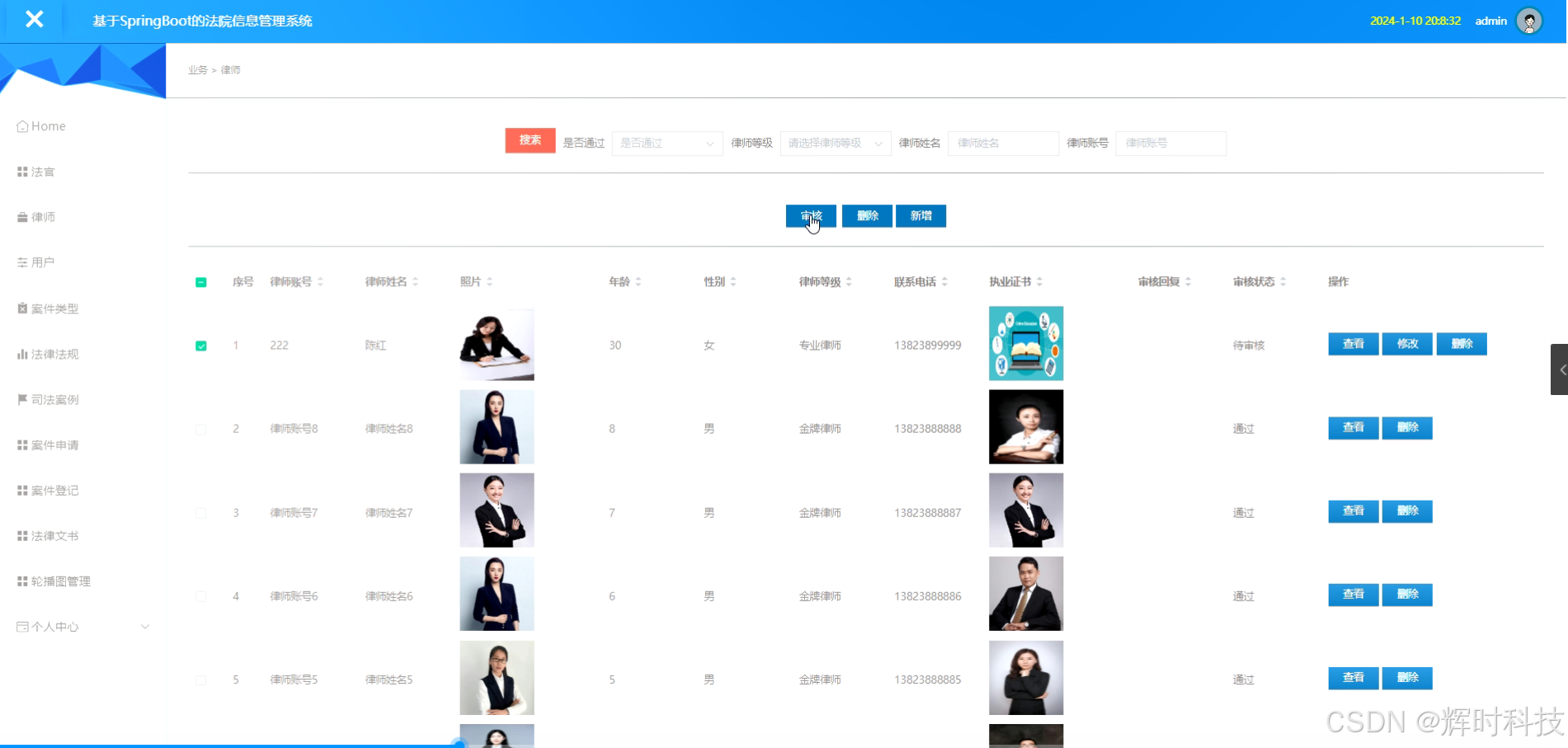Open the 案件申请 sidebar menu item
The image size is (1568, 748).
coord(48,445)
